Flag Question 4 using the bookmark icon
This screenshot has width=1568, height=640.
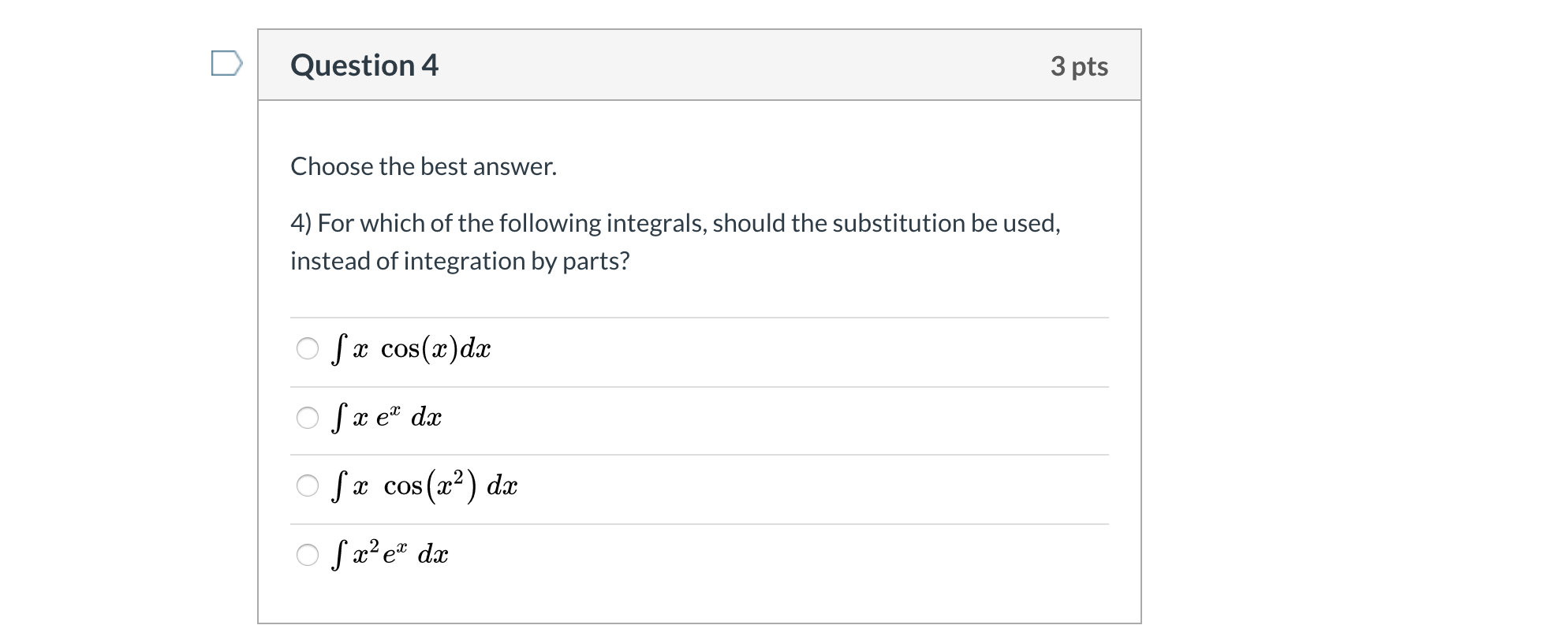point(226,63)
